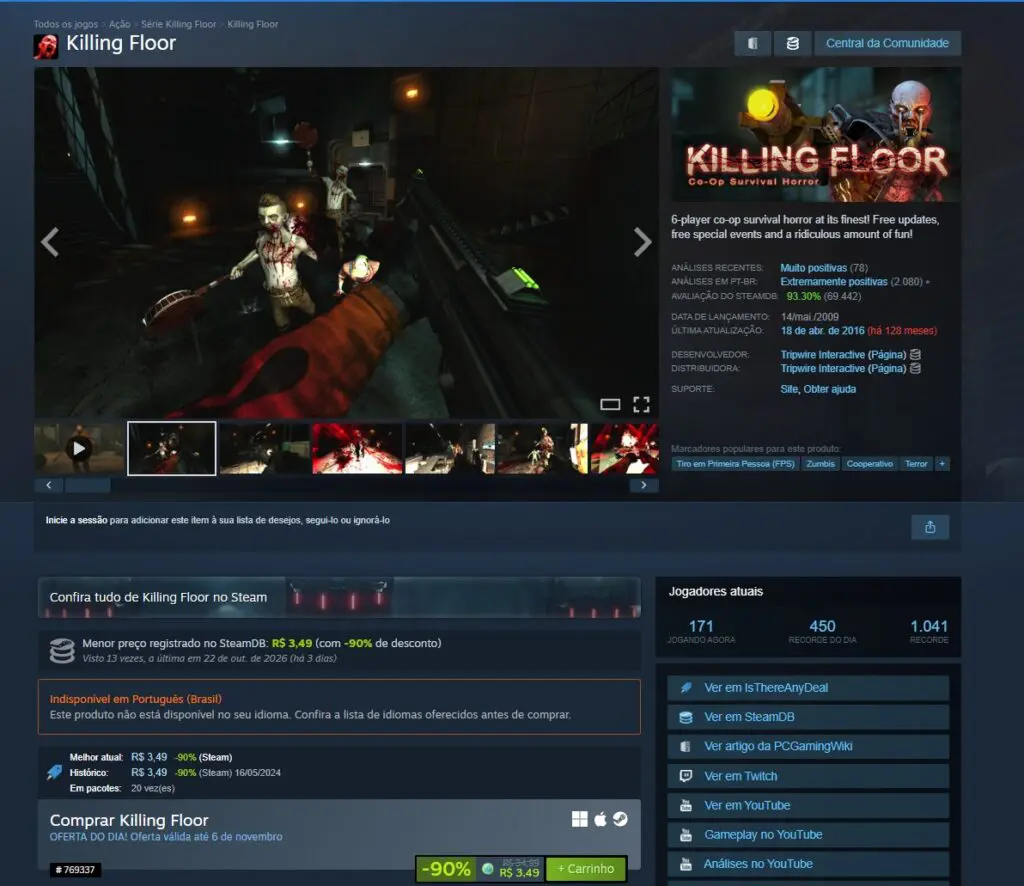Click the Killing Floor game icon beside the title

pos(46,47)
